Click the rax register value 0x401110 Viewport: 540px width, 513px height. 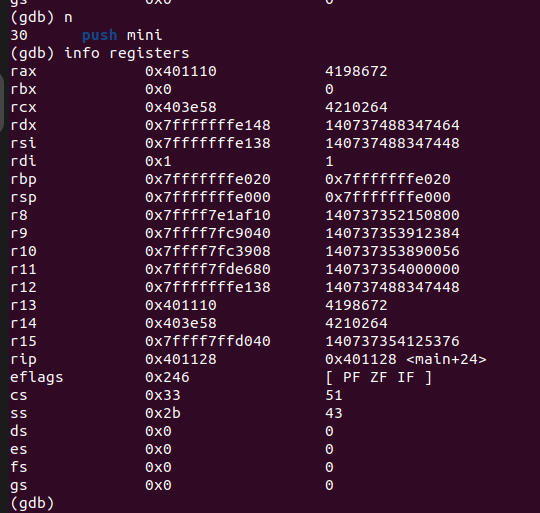click(x=180, y=71)
